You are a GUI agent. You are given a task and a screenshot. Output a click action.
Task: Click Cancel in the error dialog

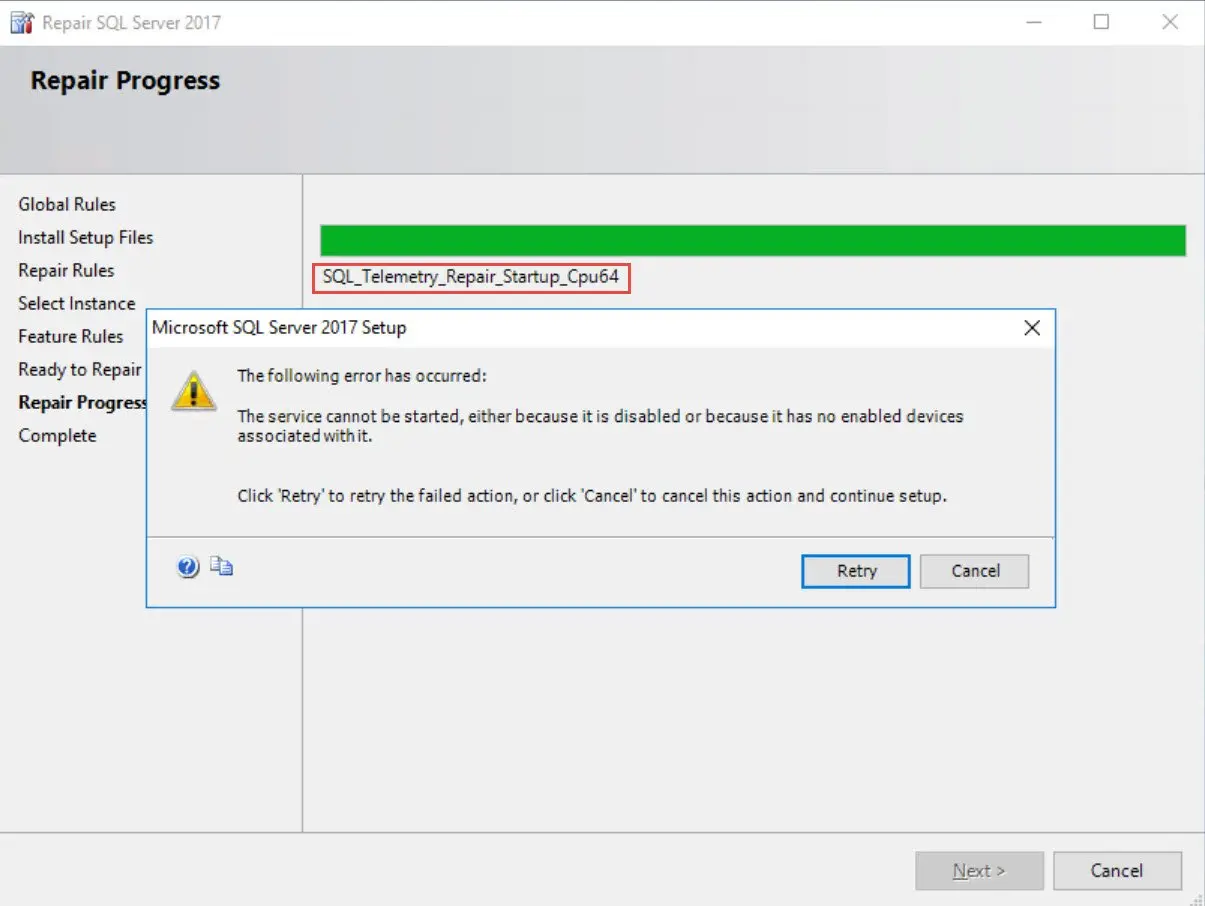[x=975, y=571]
